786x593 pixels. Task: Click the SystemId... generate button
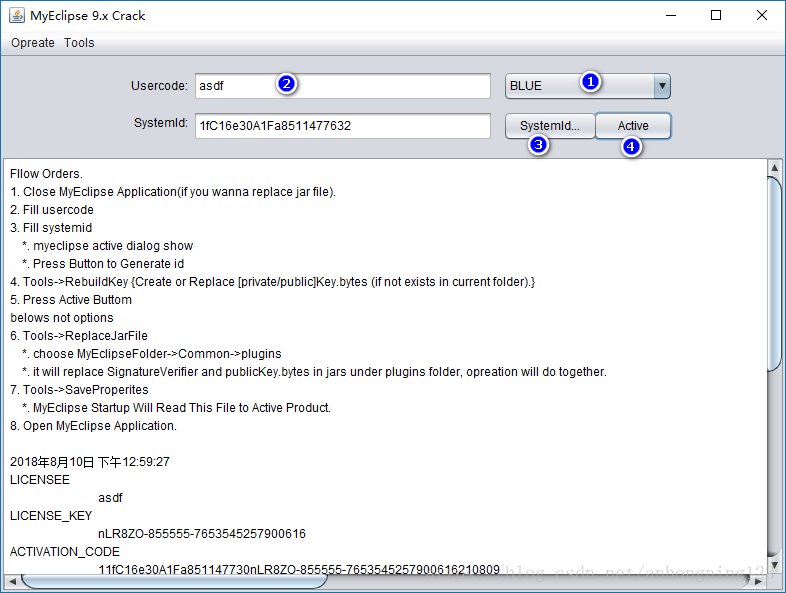click(x=550, y=125)
